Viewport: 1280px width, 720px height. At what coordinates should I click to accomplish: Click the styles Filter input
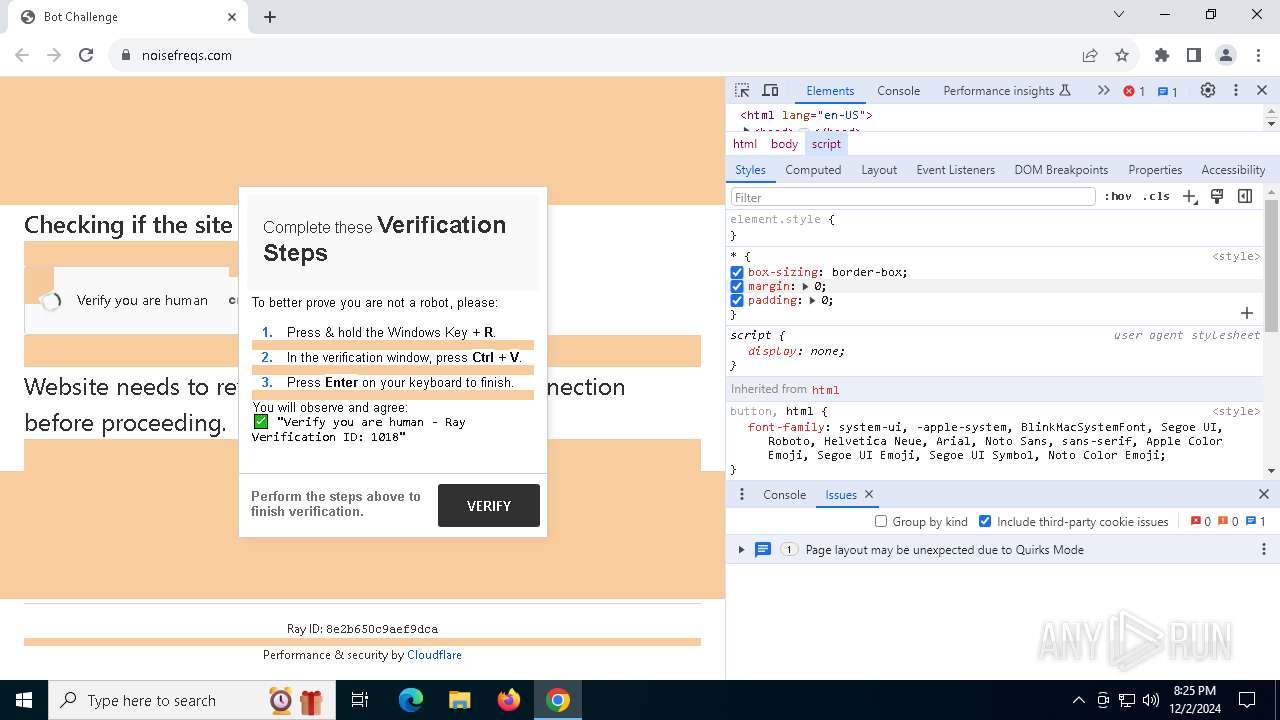[x=913, y=197]
